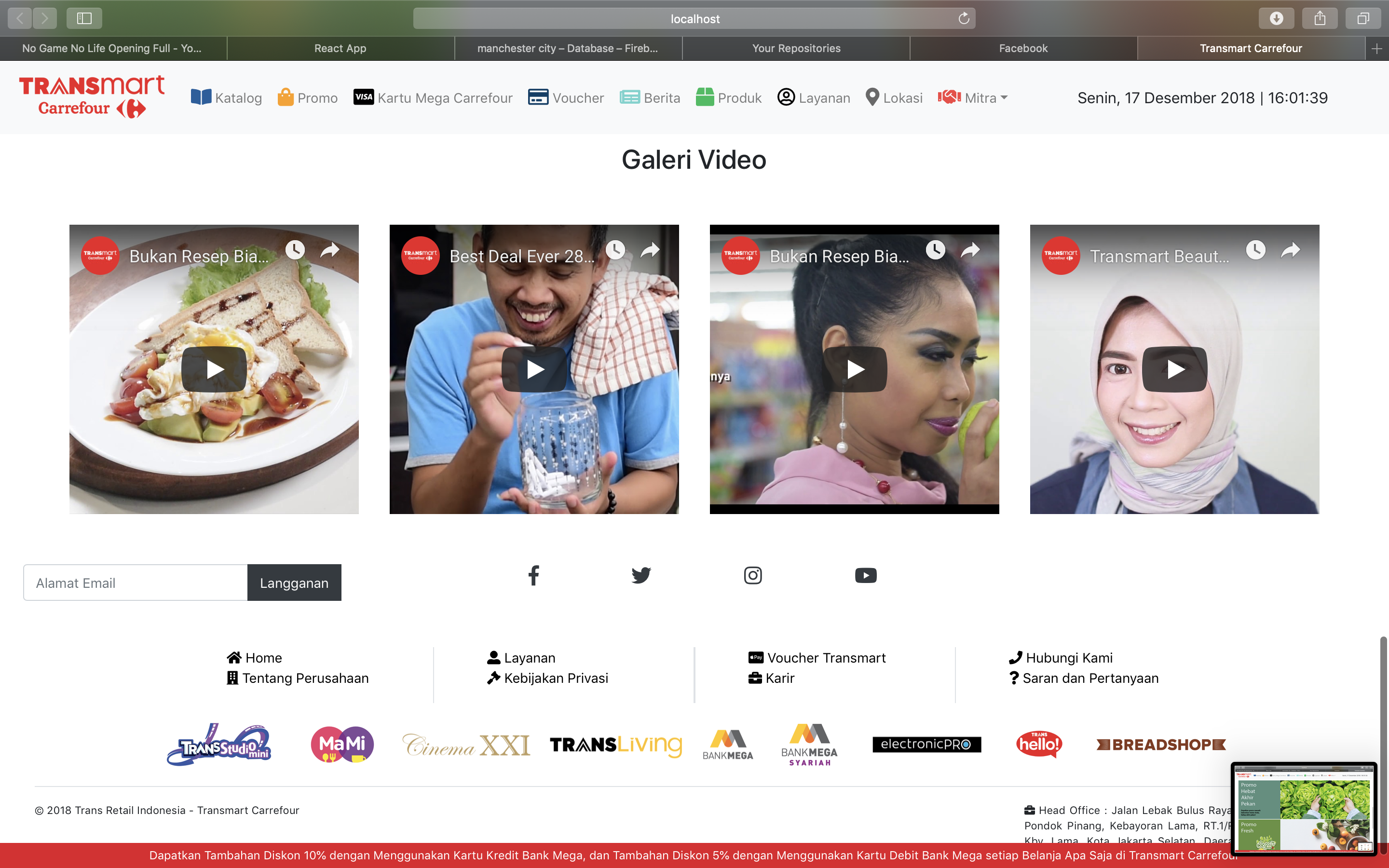1389x868 pixels.
Task: Share the Transmart Beauty video
Action: click(1290, 250)
